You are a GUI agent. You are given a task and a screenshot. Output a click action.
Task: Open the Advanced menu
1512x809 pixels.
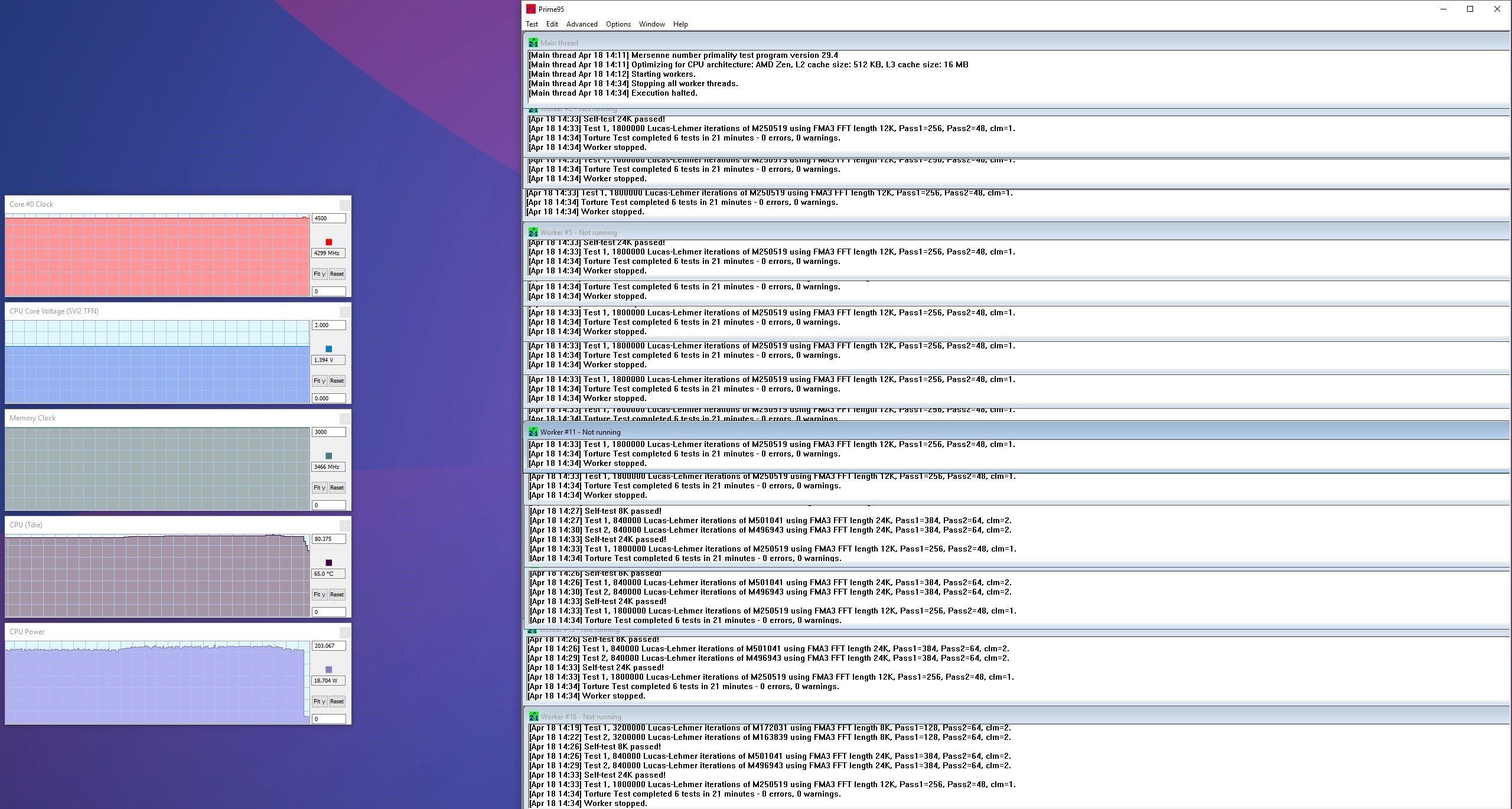pos(581,24)
